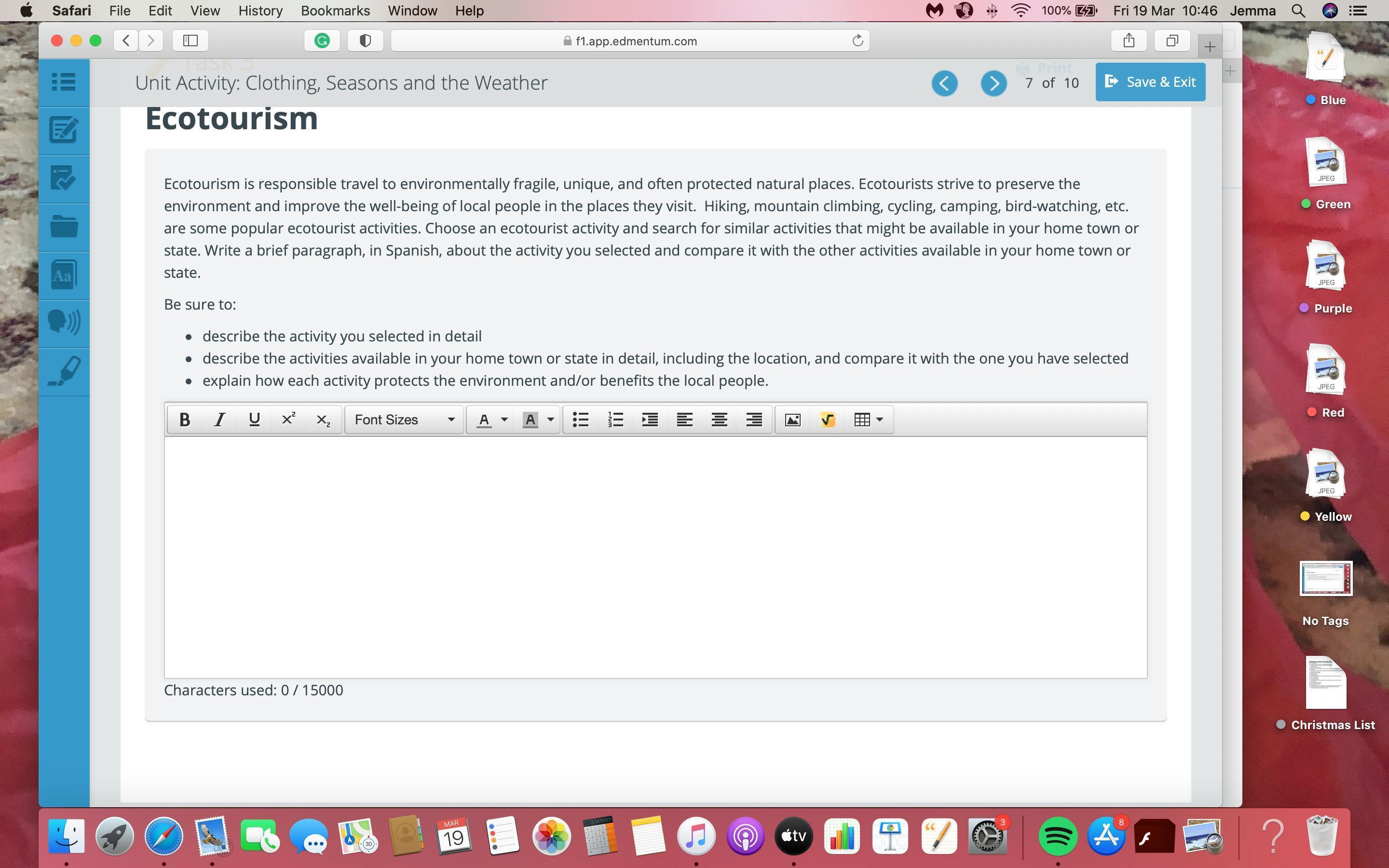
Task: Select the highlighter tool in sidebar
Action: point(64,371)
